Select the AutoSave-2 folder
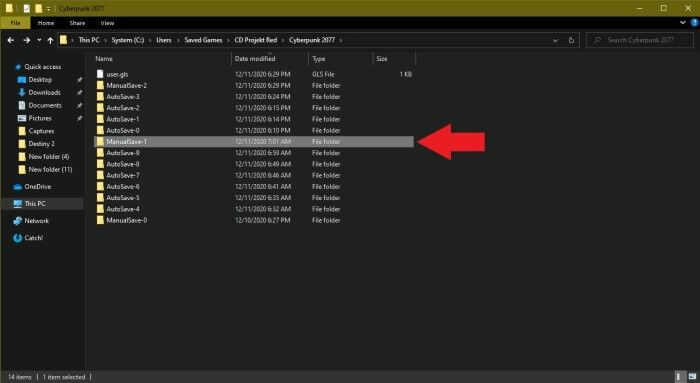Image resolution: width=700 pixels, height=383 pixels. point(123,108)
